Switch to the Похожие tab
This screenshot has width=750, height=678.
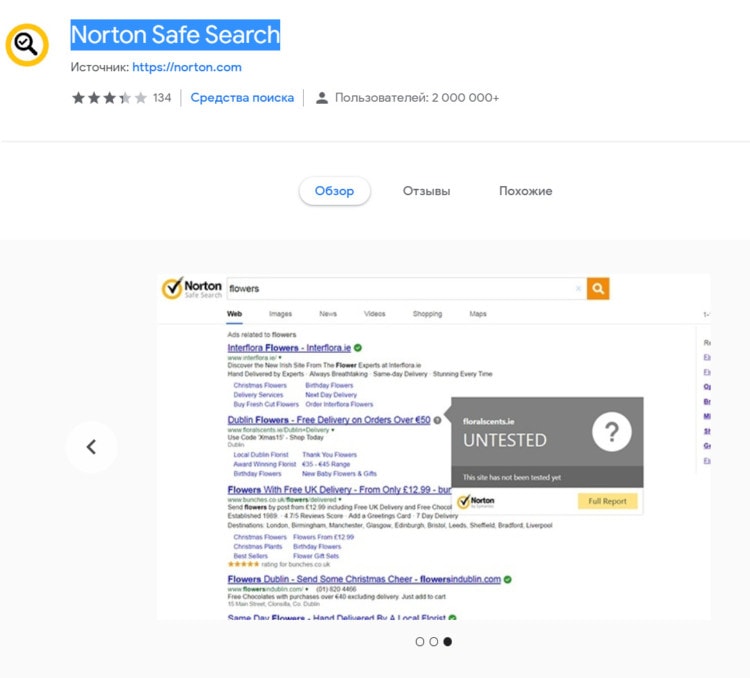coord(525,191)
